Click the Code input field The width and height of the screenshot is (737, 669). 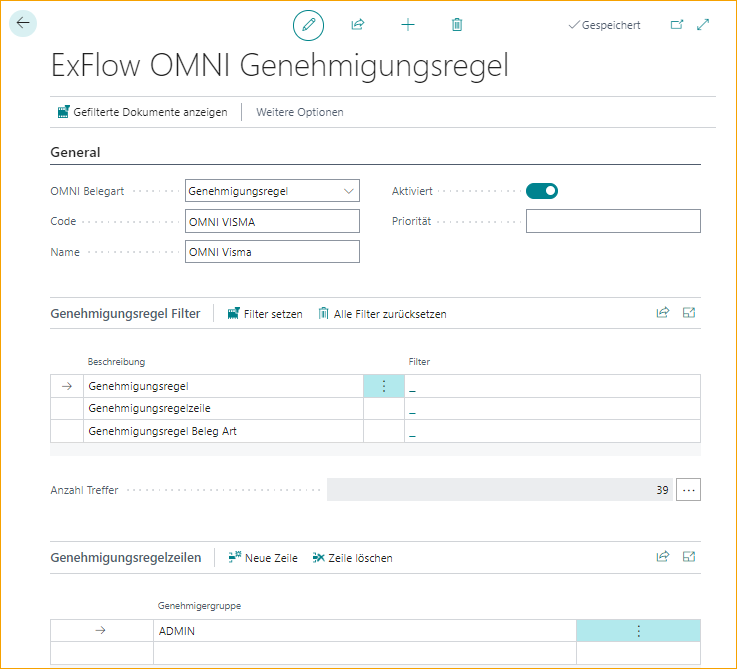click(272, 221)
